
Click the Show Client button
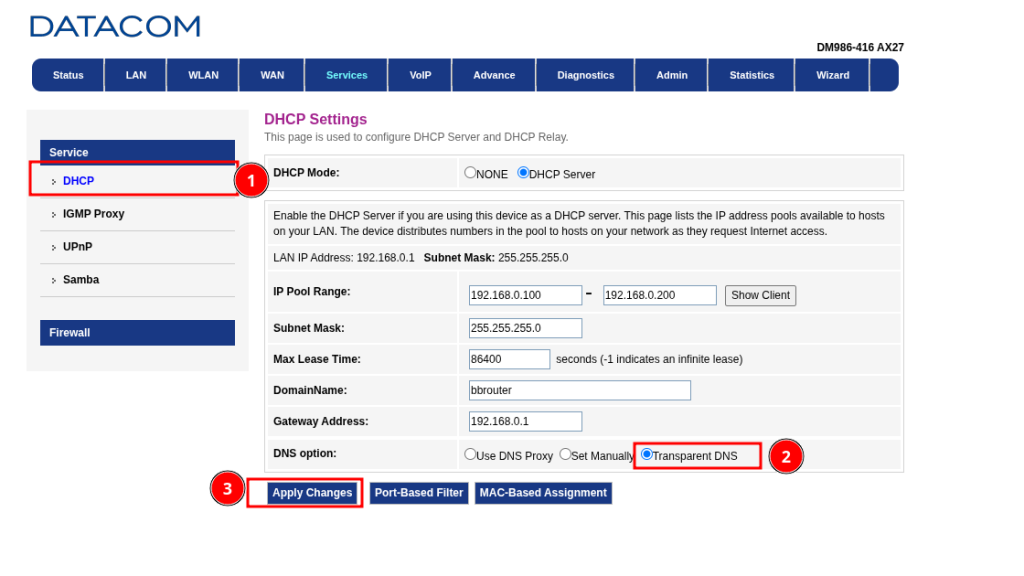coord(760,295)
